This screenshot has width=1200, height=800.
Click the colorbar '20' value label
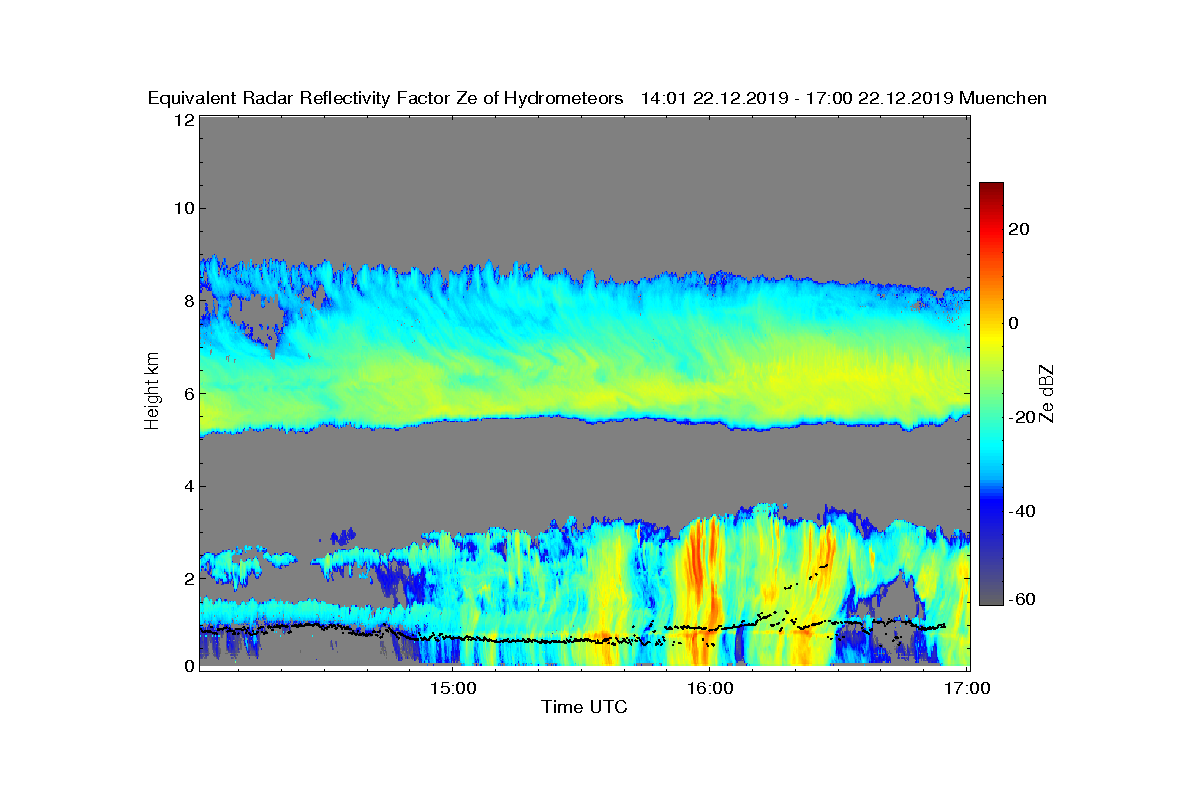[x=1019, y=229]
